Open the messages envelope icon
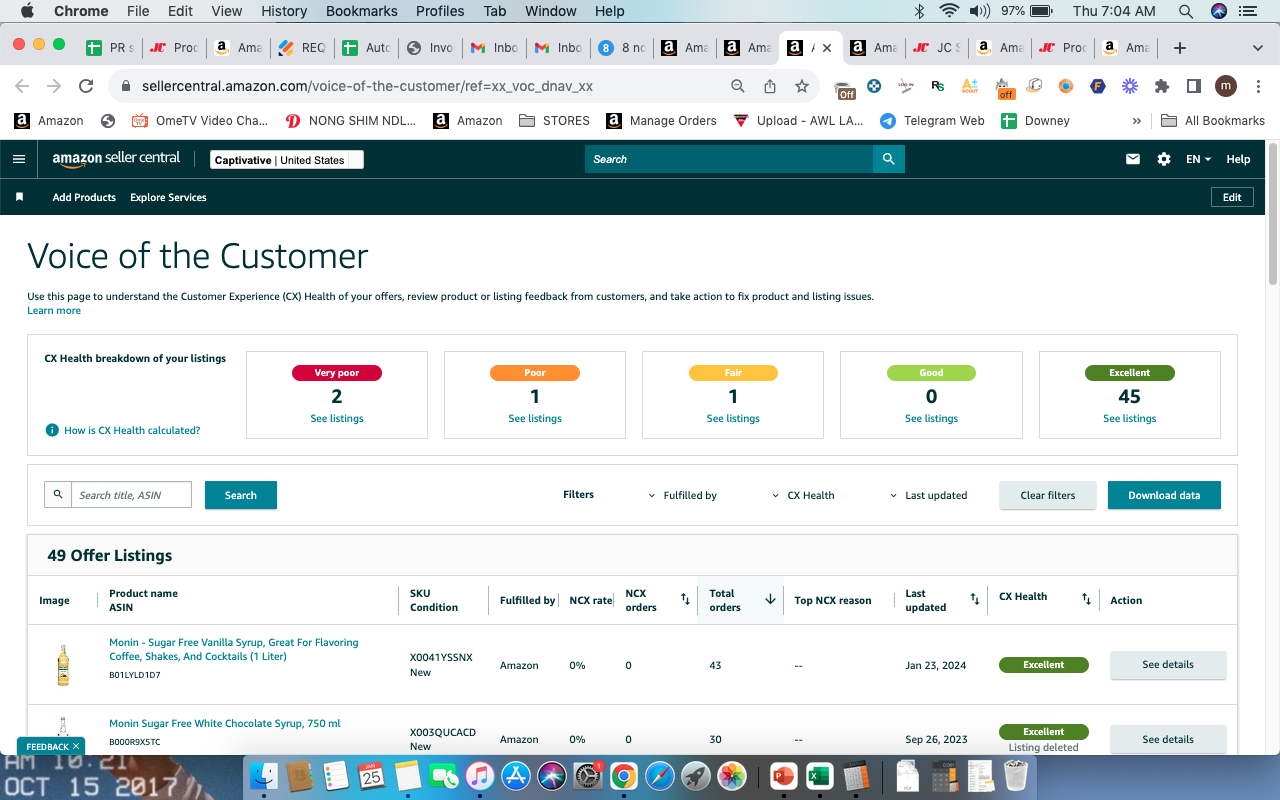Image resolution: width=1280 pixels, height=800 pixels. (x=1133, y=159)
